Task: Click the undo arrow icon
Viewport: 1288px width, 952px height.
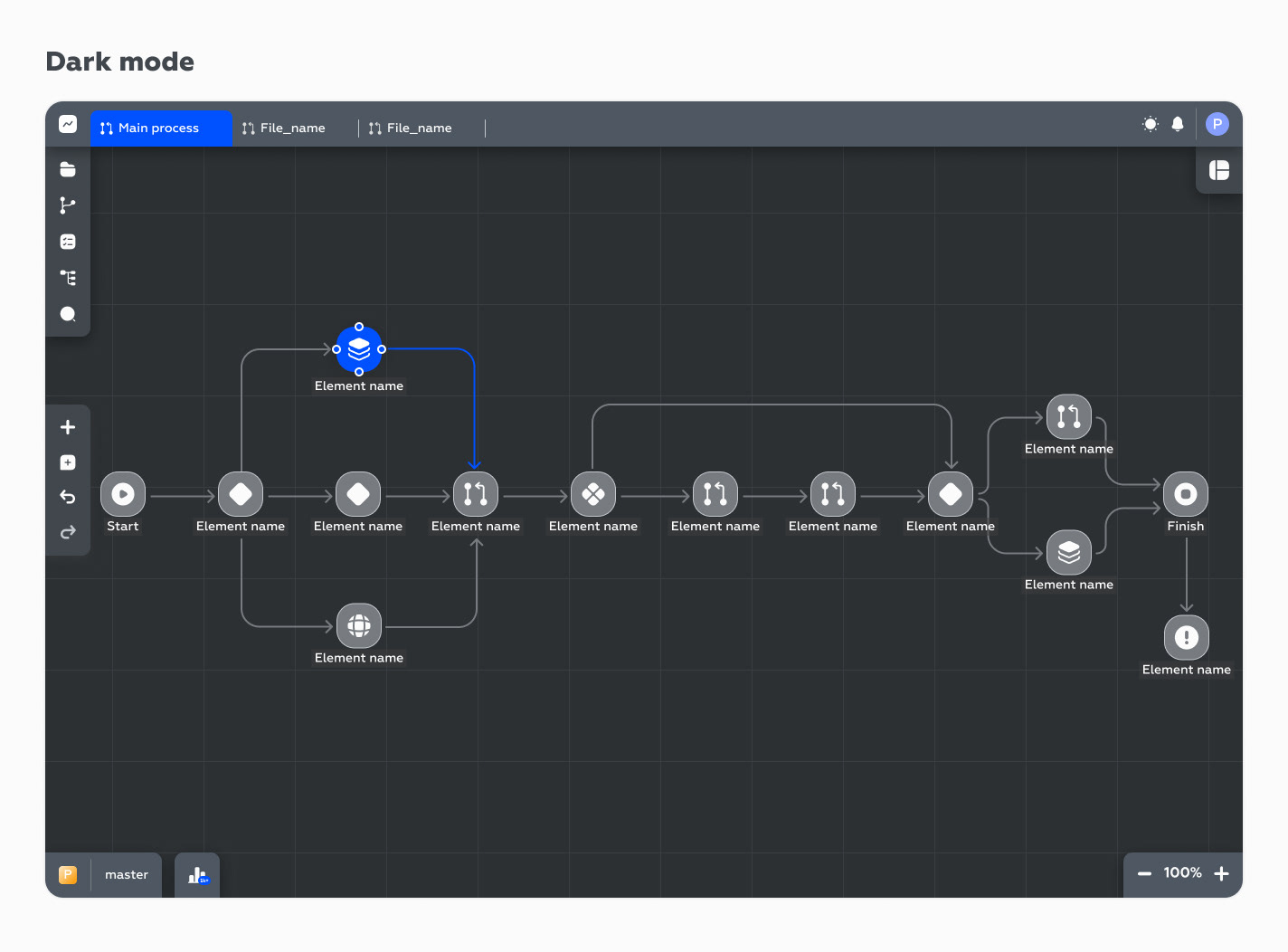Action: point(68,497)
